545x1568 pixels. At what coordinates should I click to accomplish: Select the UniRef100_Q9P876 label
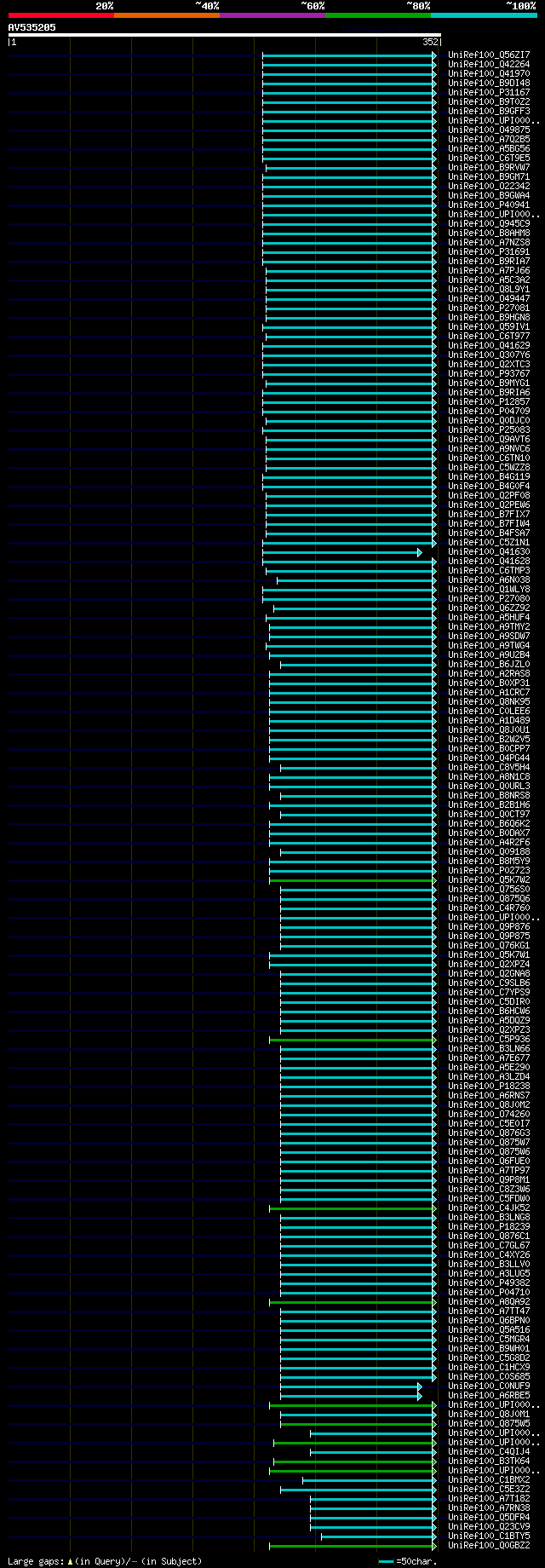[489, 926]
